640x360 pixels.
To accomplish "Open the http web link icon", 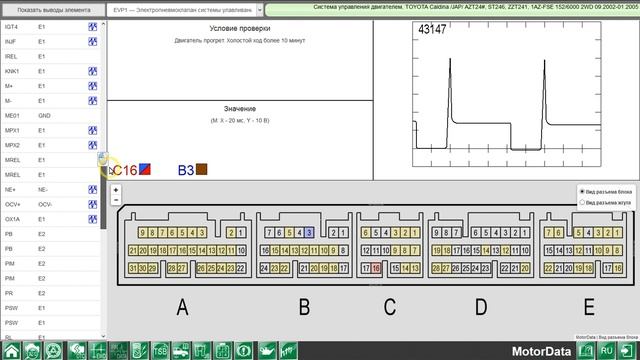I will pos(288,351).
